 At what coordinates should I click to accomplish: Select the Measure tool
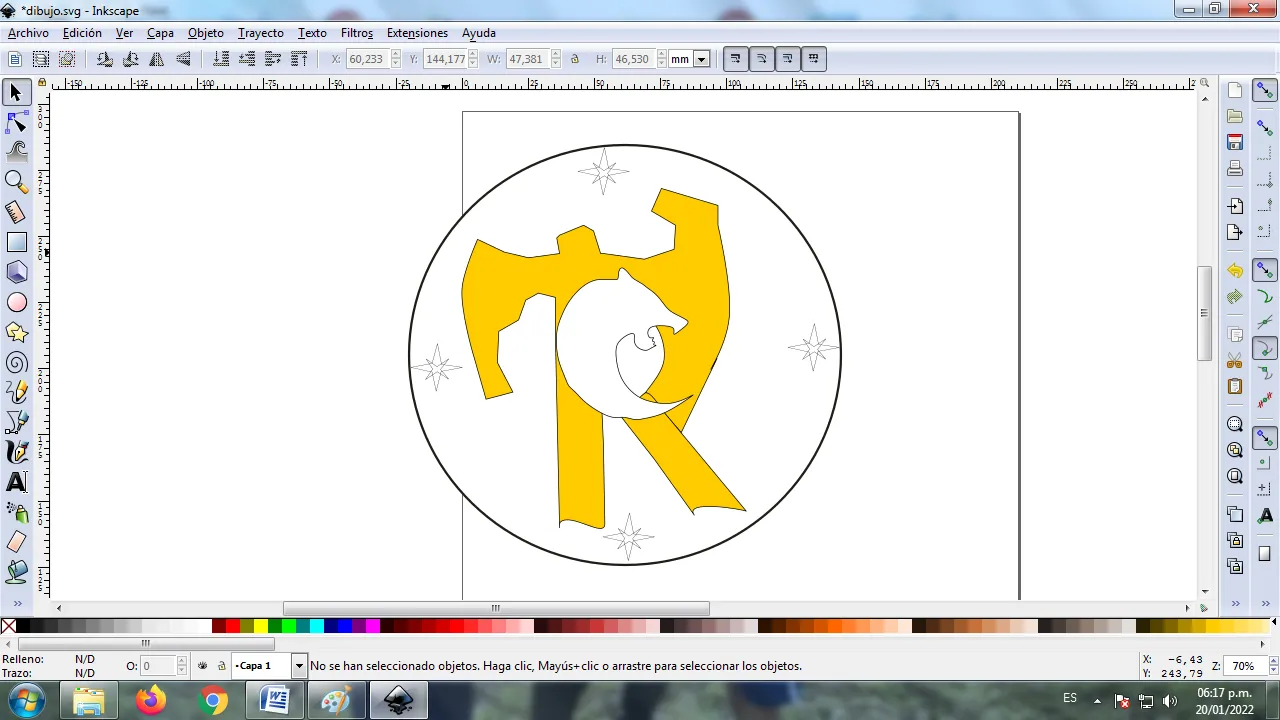point(16,212)
